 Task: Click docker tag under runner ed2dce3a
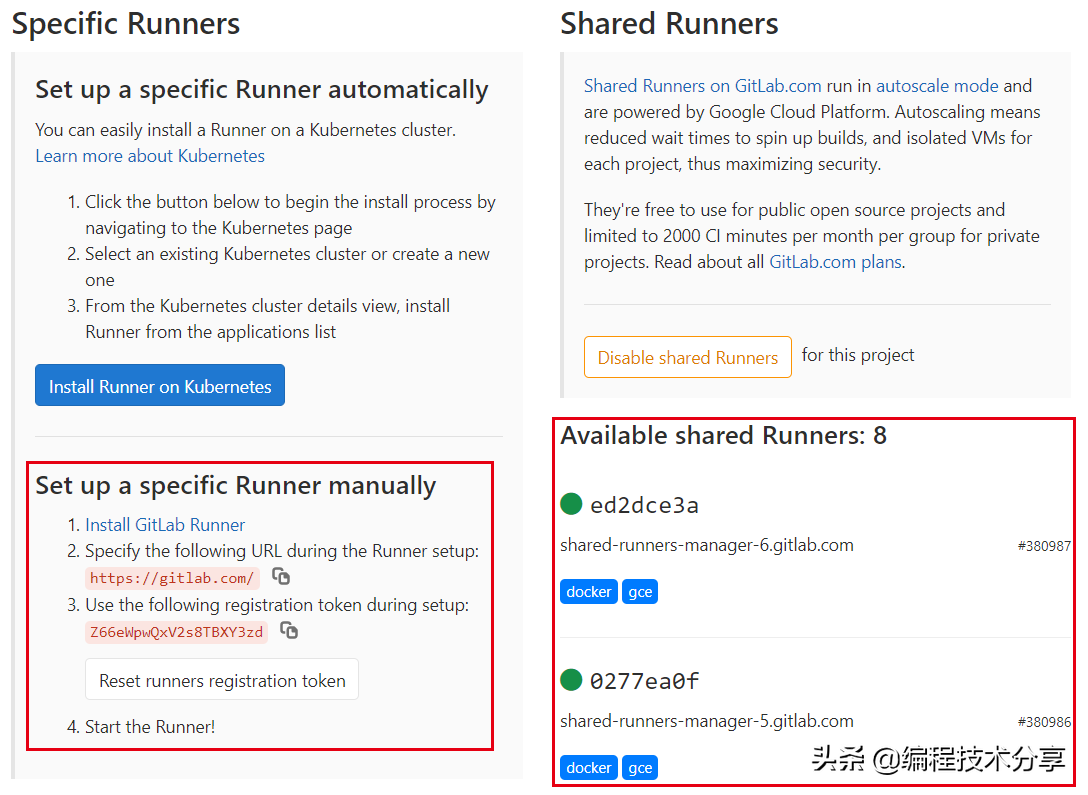[x=588, y=592]
